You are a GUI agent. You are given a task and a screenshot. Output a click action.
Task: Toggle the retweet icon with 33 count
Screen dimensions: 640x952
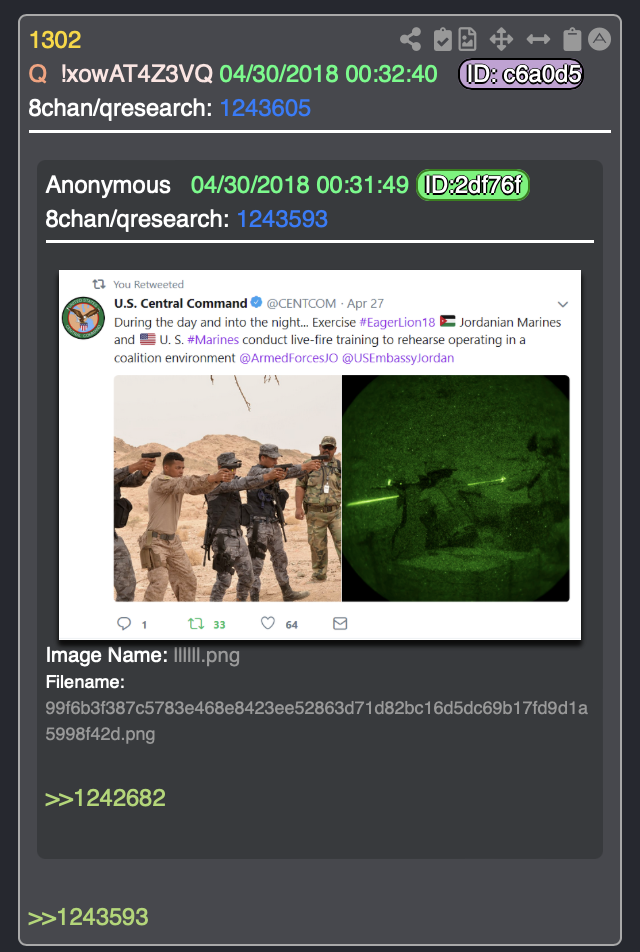(x=196, y=624)
